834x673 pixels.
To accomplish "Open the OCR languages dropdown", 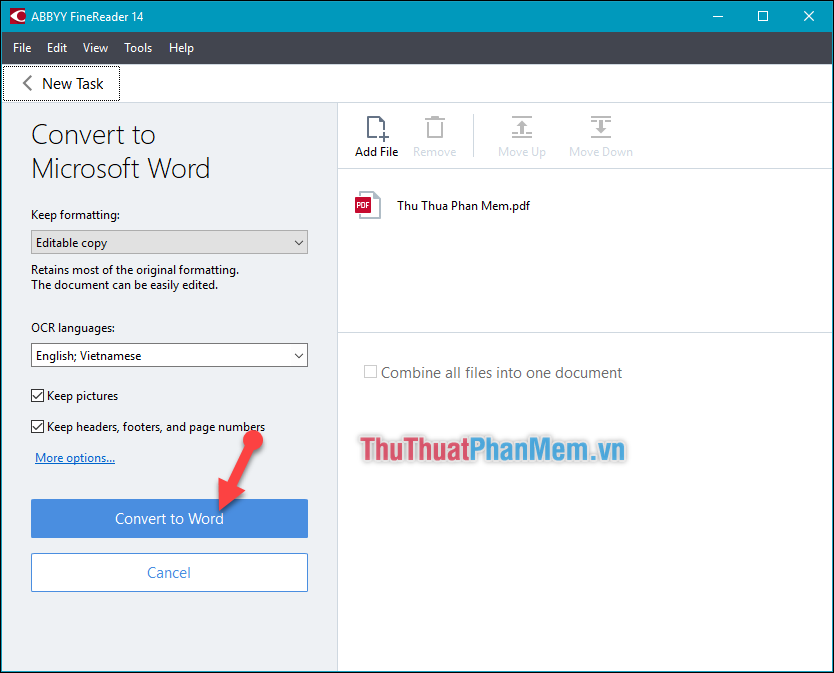I will [x=168, y=355].
